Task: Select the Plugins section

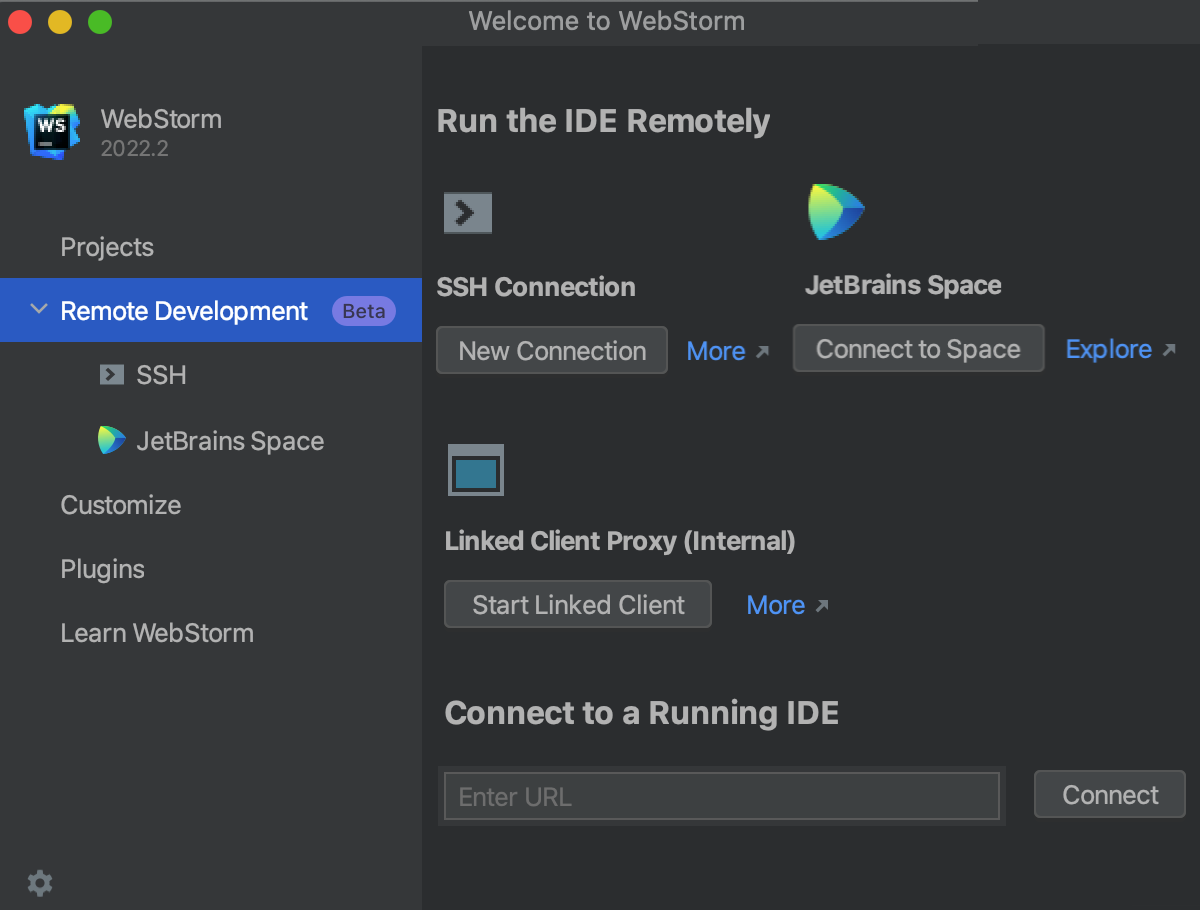Action: click(x=102, y=568)
